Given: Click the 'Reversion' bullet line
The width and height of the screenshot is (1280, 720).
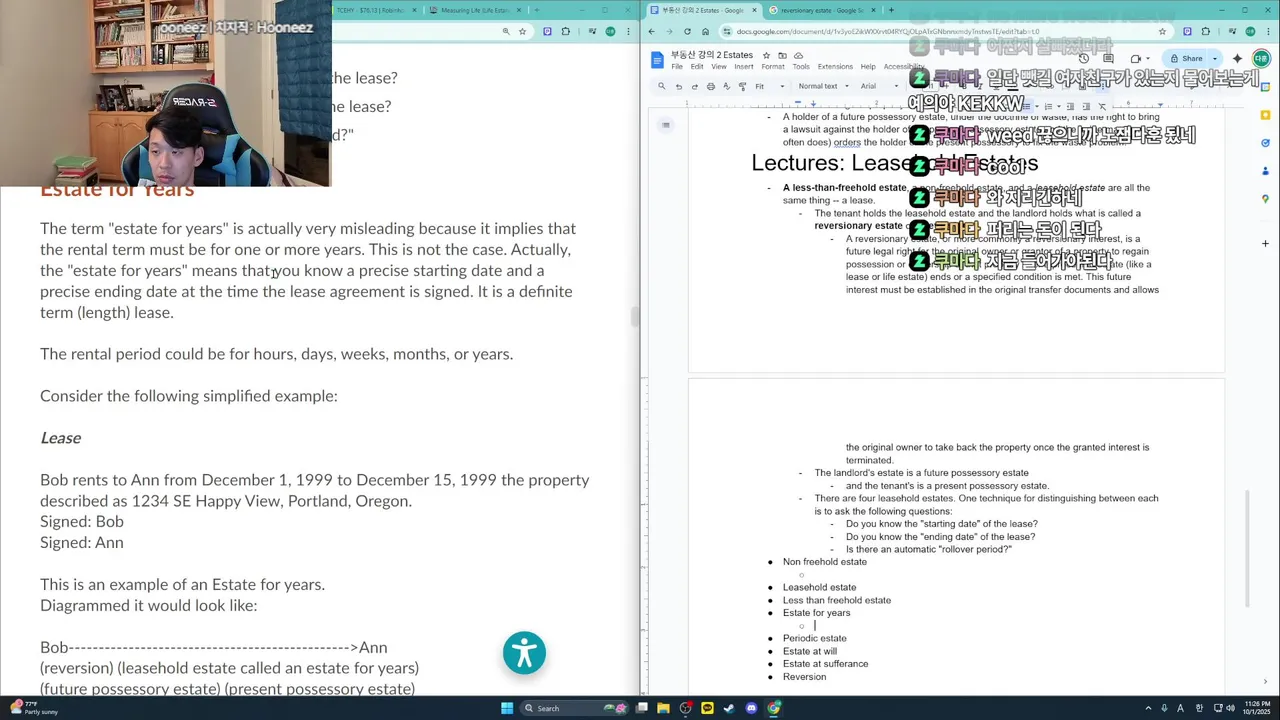Looking at the screenshot, I should [804, 677].
